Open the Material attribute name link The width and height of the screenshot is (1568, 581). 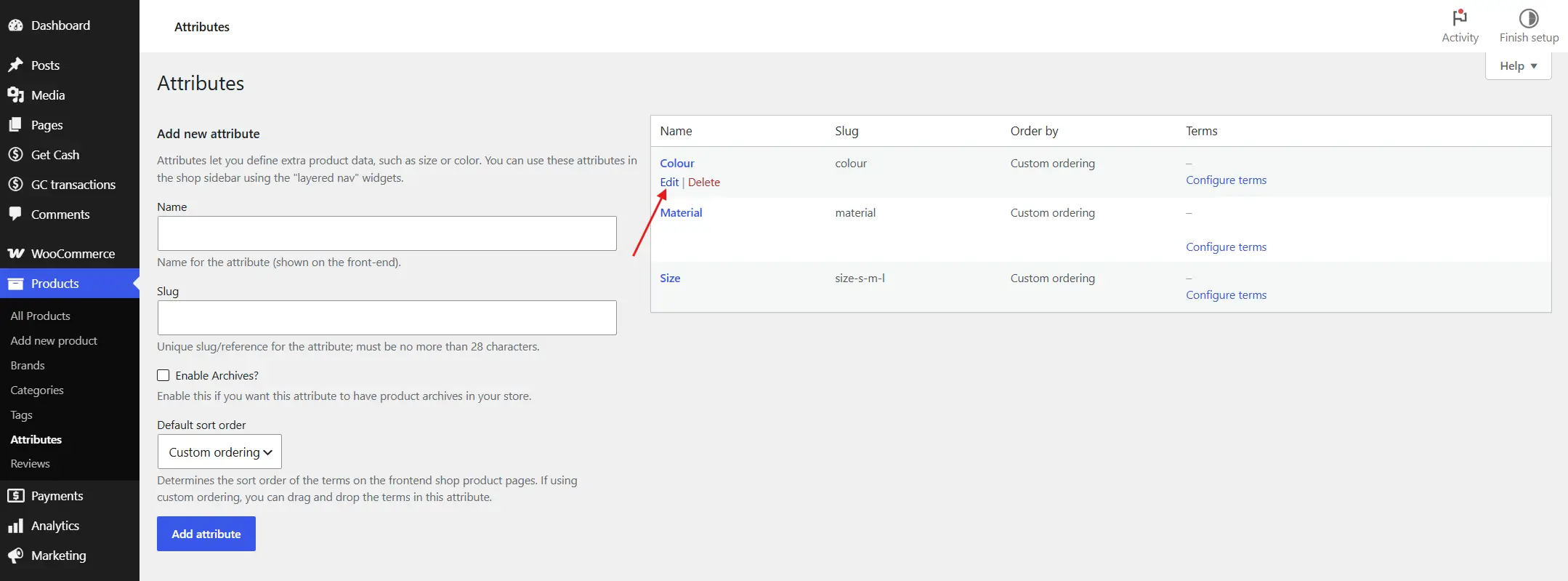pyautogui.click(x=682, y=213)
